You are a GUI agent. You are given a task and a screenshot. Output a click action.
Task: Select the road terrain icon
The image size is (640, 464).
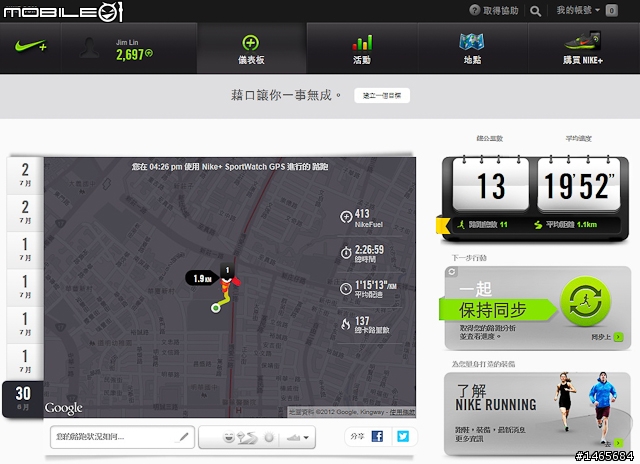click(x=247, y=438)
